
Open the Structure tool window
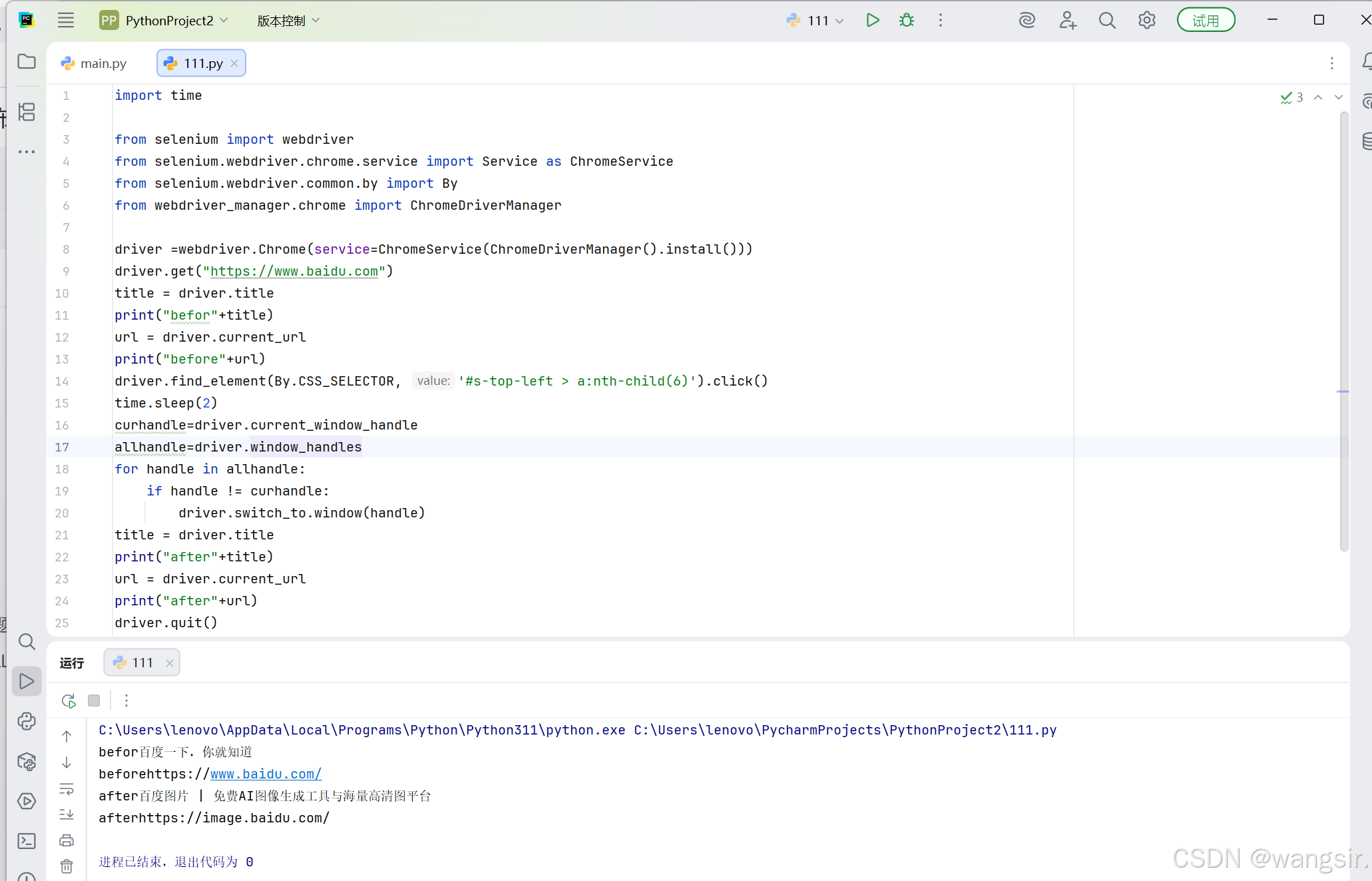click(27, 112)
